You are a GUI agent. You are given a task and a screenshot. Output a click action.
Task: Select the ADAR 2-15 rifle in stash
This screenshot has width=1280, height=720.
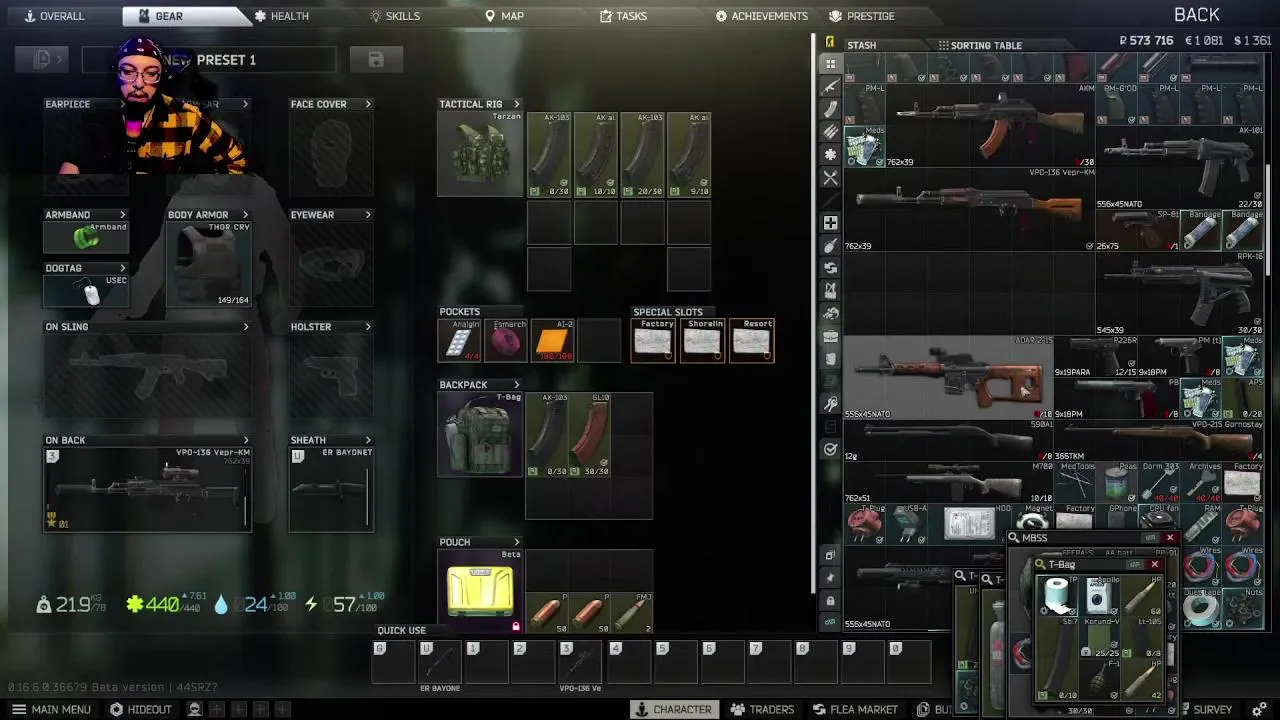pyautogui.click(x=949, y=377)
